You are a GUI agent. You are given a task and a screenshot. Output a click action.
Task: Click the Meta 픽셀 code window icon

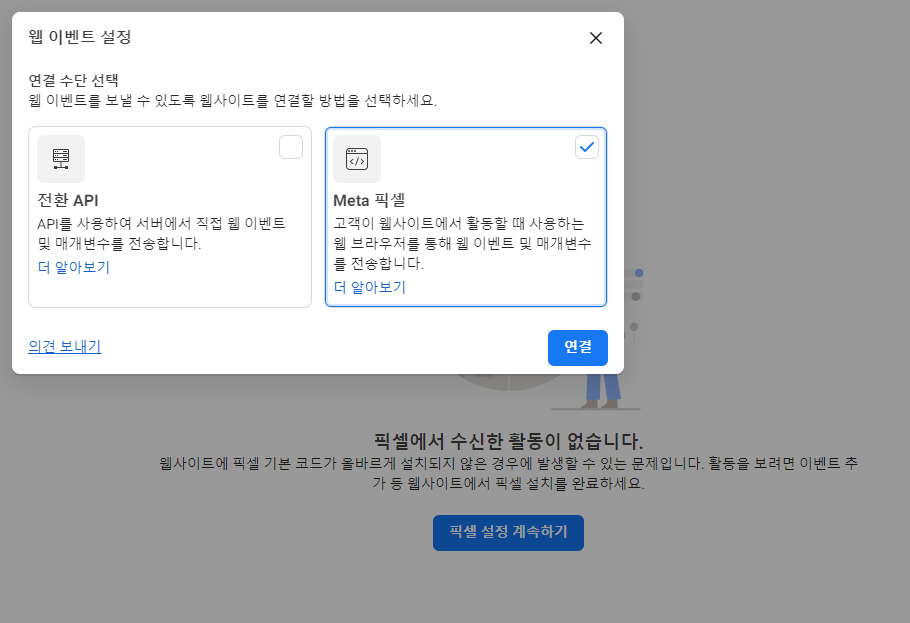pos(357,159)
